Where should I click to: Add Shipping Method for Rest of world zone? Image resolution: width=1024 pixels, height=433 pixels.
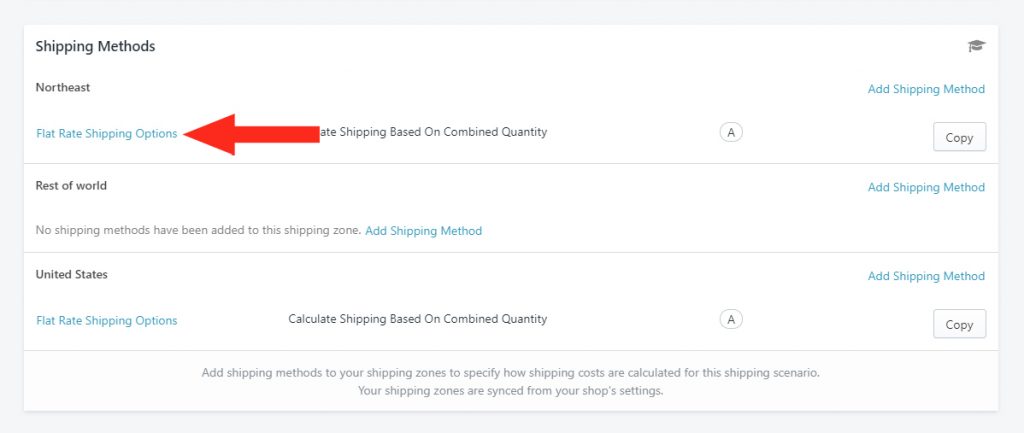point(926,187)
